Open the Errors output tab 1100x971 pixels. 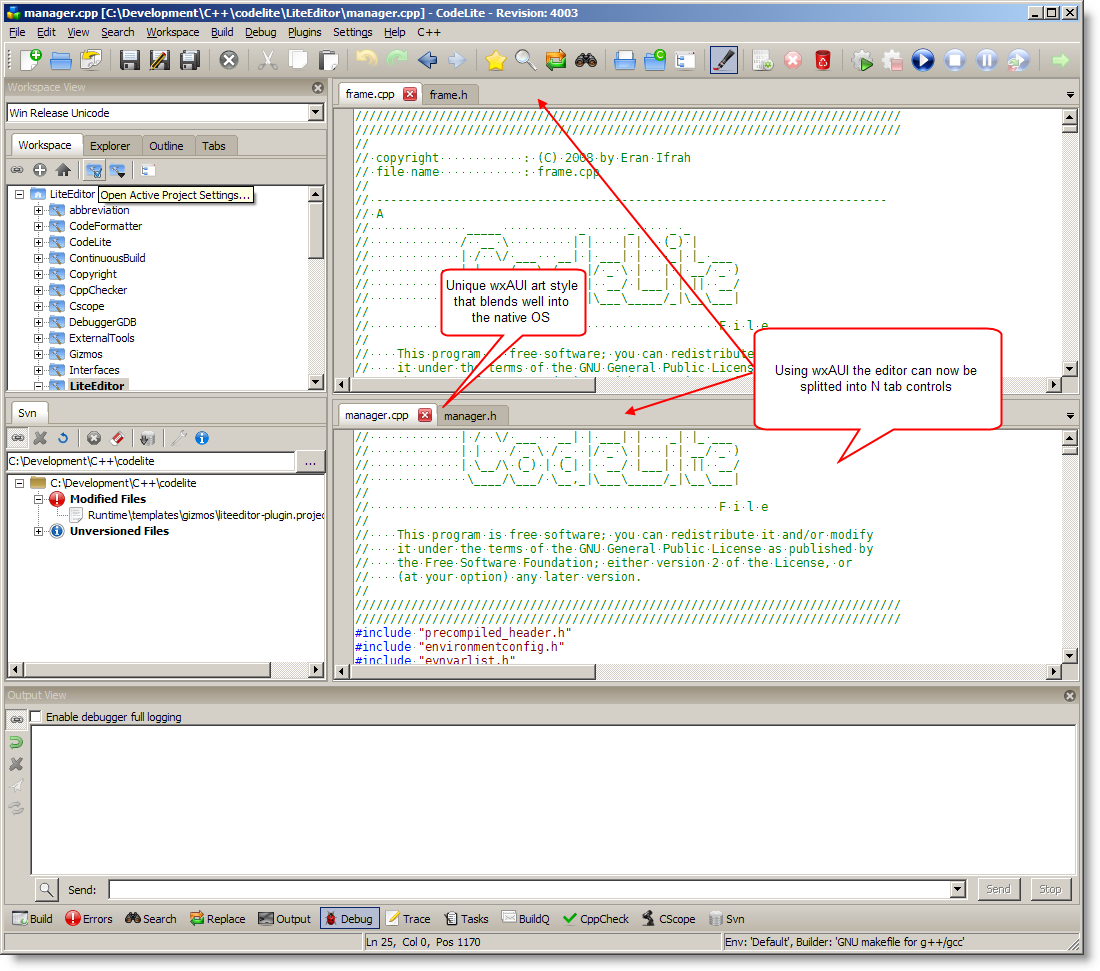pos(89,919)
